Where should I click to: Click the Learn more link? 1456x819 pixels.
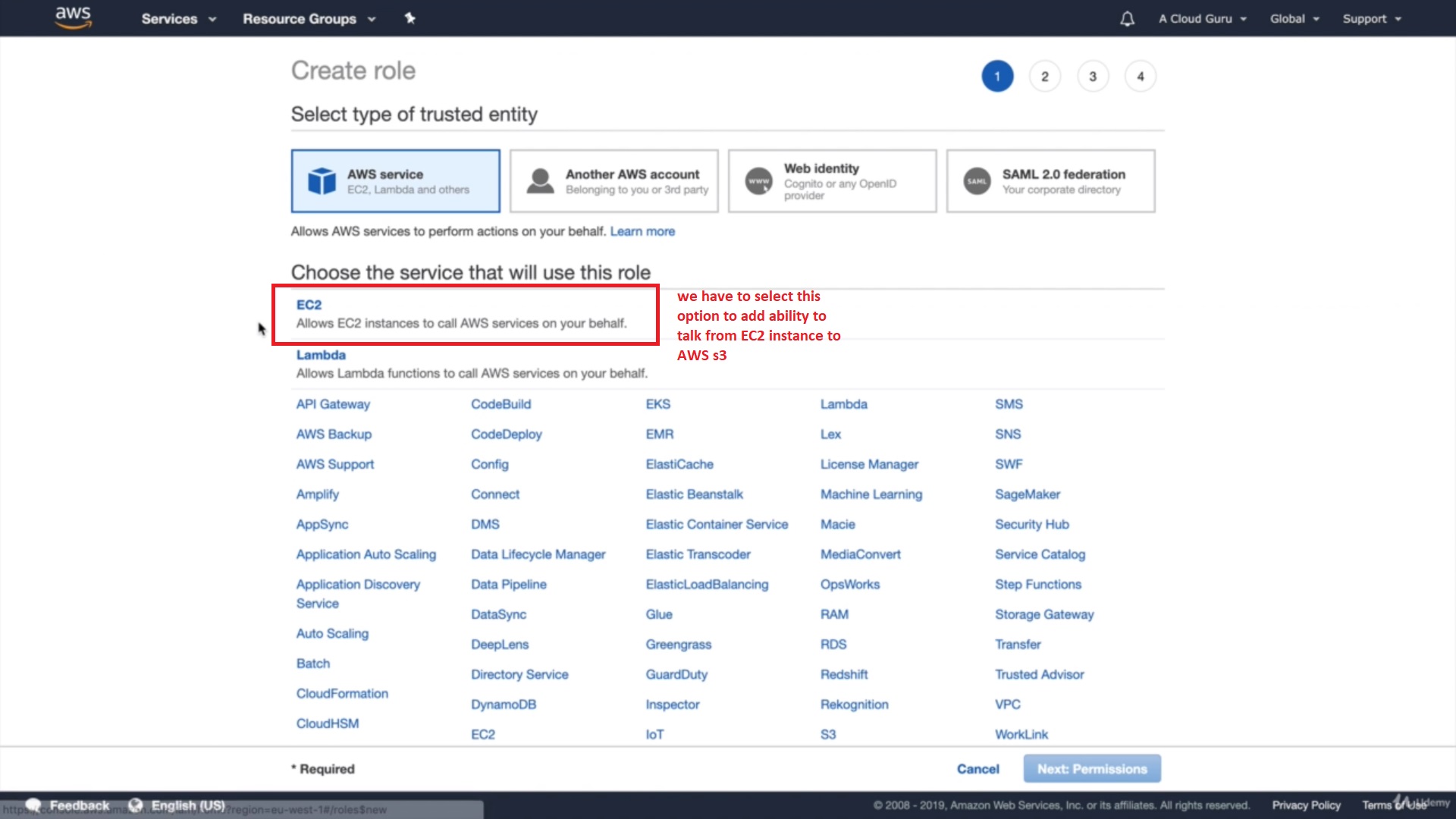tap(642, 231)
